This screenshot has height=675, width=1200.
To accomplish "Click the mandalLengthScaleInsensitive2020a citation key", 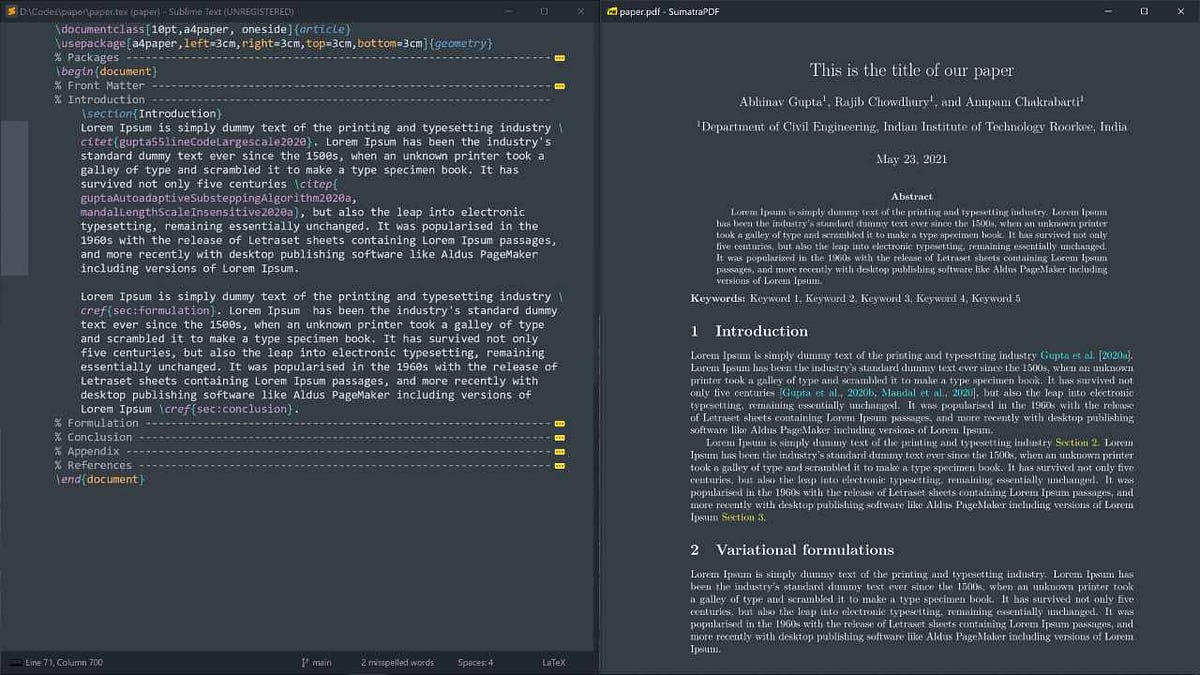I will tap(187, 213).
